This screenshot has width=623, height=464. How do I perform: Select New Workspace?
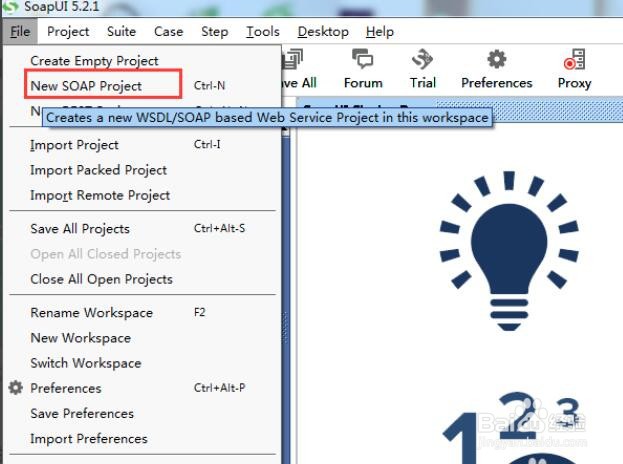pyautogui.click(x=142, y=338)
